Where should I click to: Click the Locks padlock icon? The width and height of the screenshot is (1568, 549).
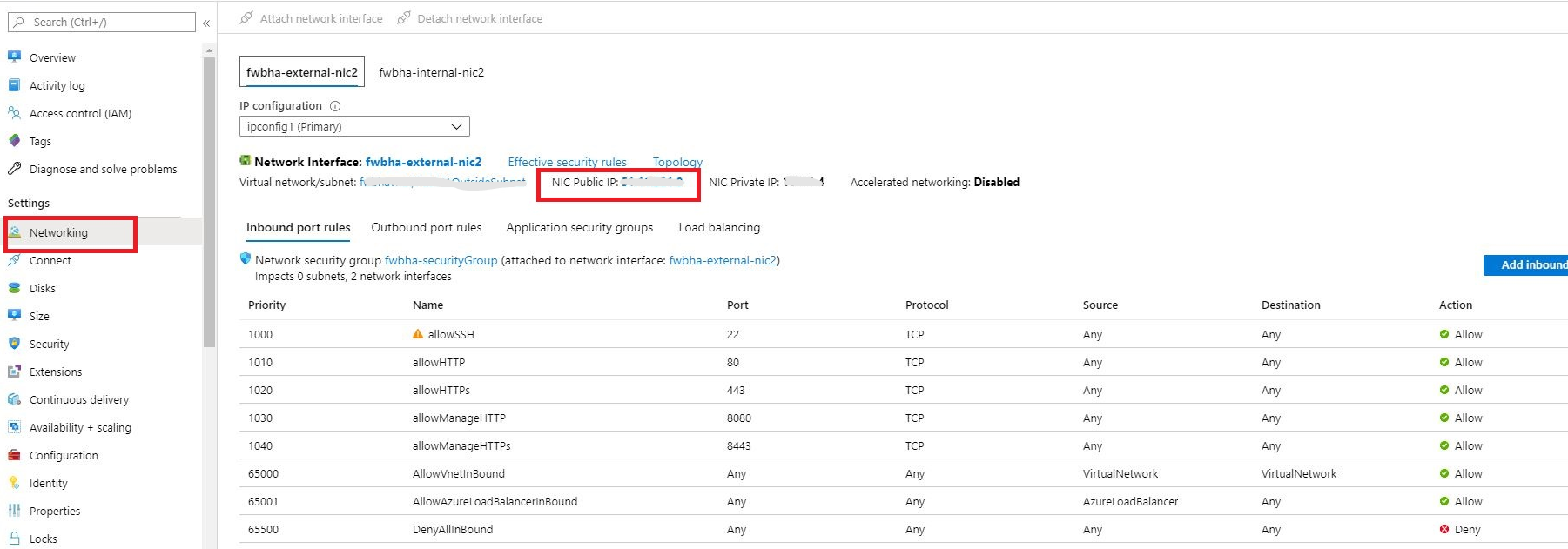(x=14, y=539)
